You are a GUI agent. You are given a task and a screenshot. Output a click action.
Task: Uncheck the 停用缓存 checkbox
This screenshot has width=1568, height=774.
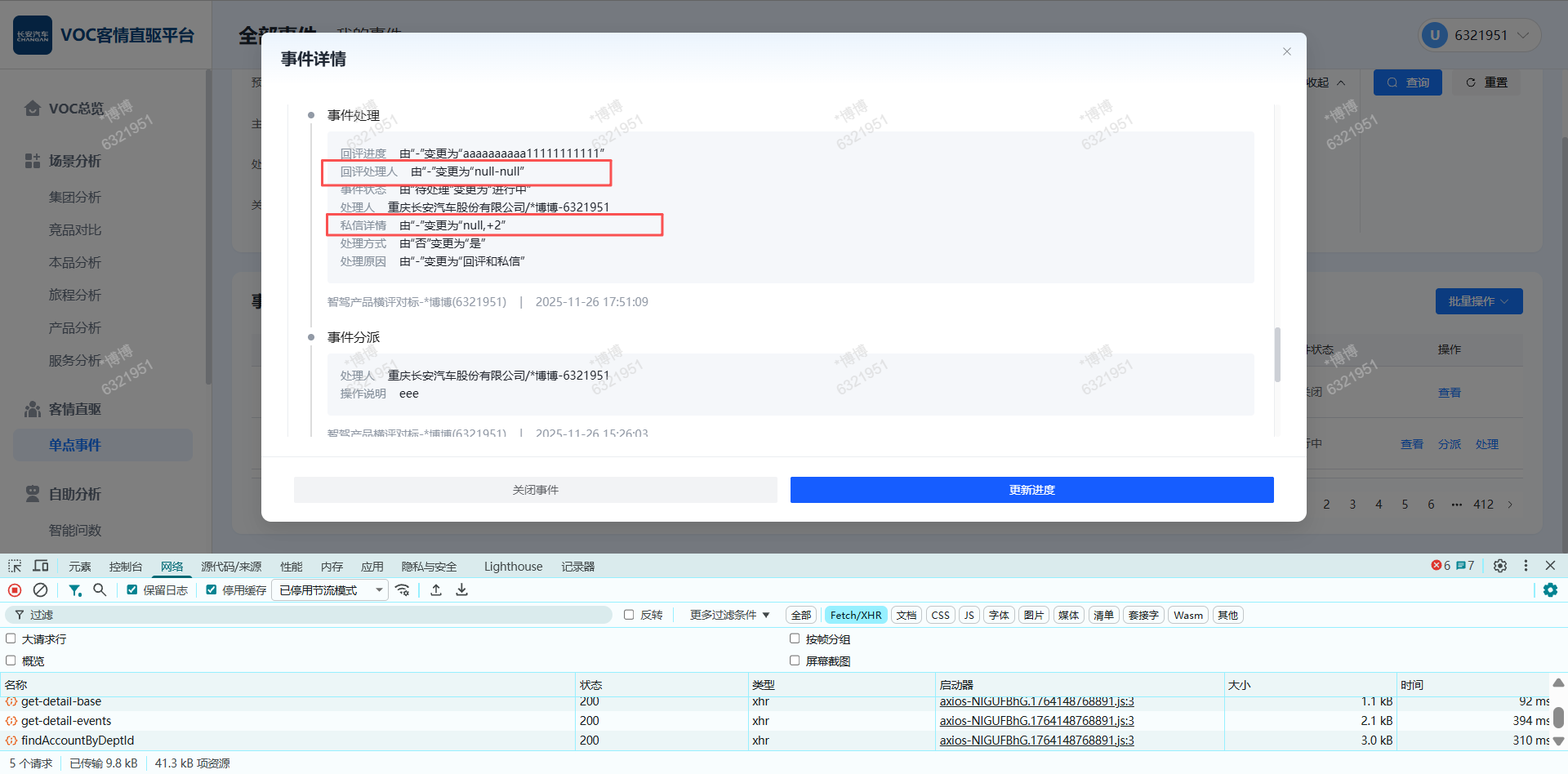point(212,589)
